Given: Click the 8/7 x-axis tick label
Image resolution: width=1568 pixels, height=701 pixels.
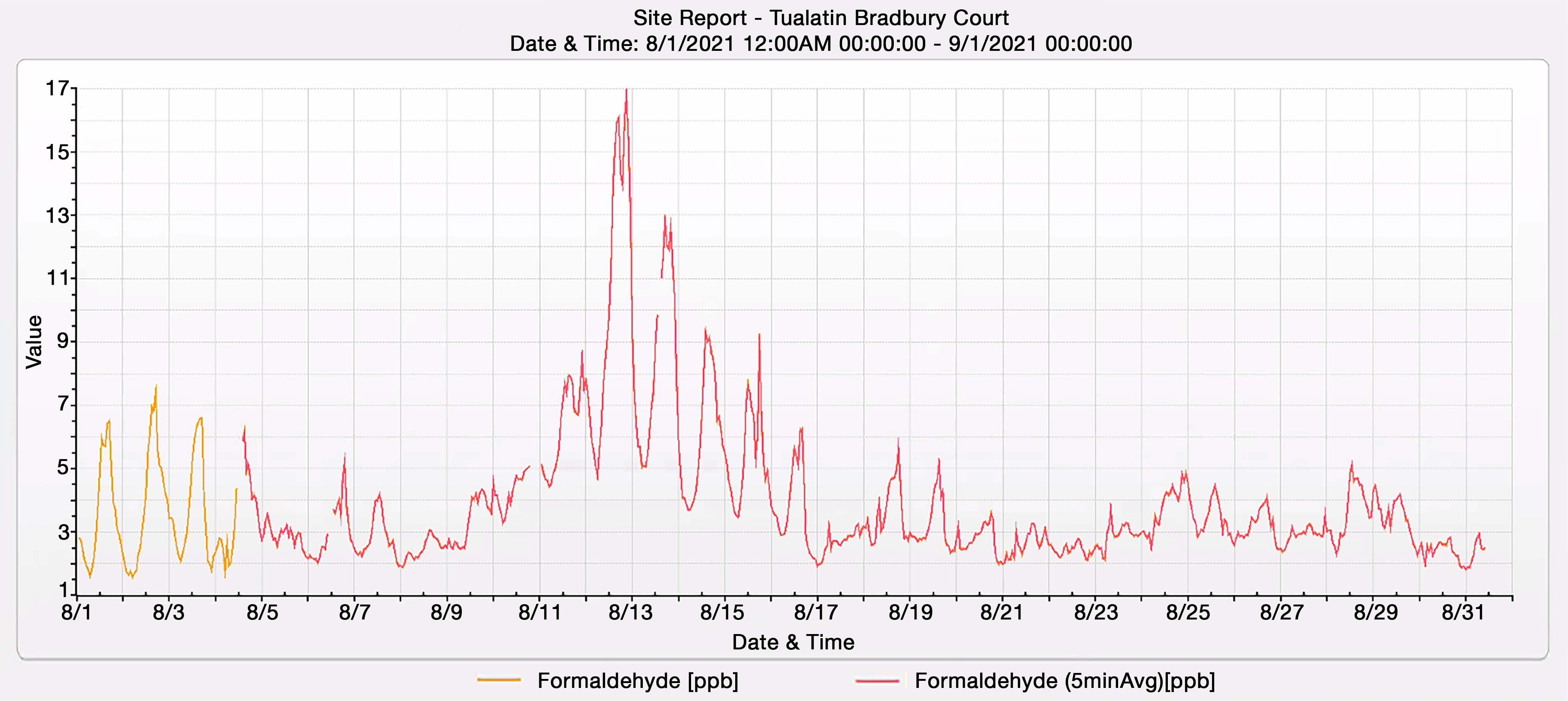Looking at the screenshot, I should (354, 612).
